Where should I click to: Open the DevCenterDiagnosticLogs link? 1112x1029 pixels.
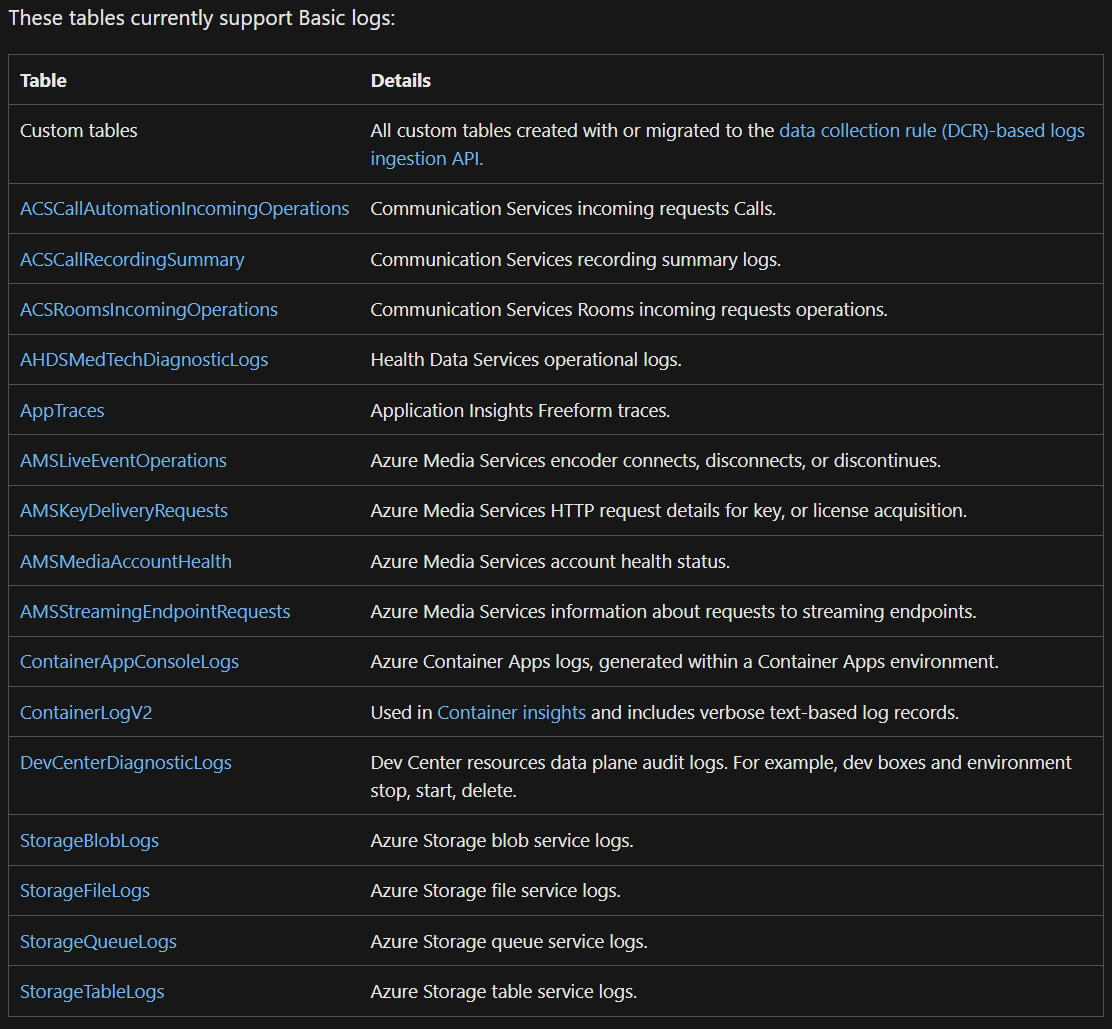126,763
